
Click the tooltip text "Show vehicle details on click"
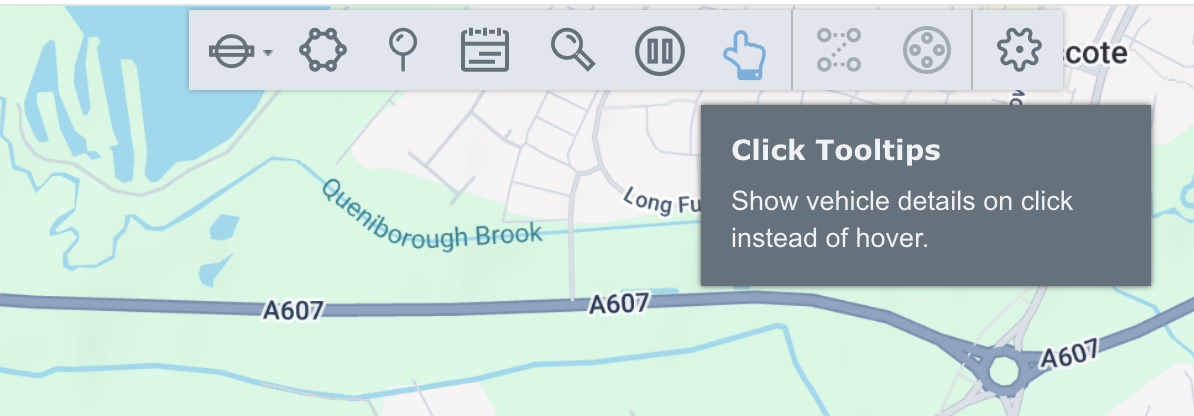tap(901, 201)
